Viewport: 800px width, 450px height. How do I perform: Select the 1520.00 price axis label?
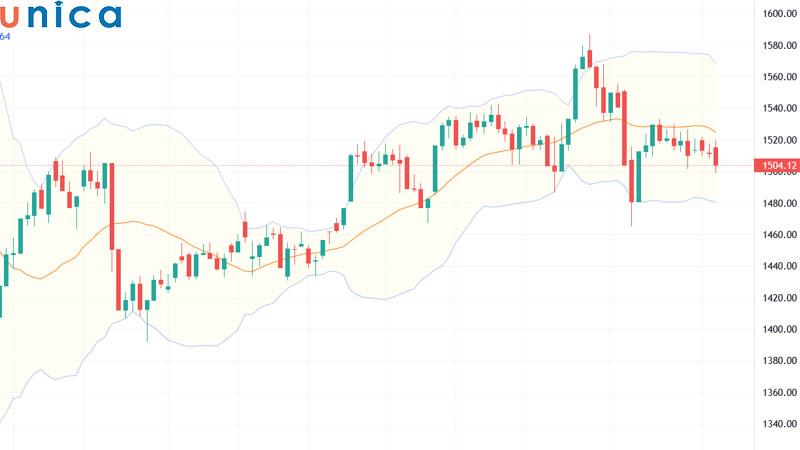(x=778, y=140)
